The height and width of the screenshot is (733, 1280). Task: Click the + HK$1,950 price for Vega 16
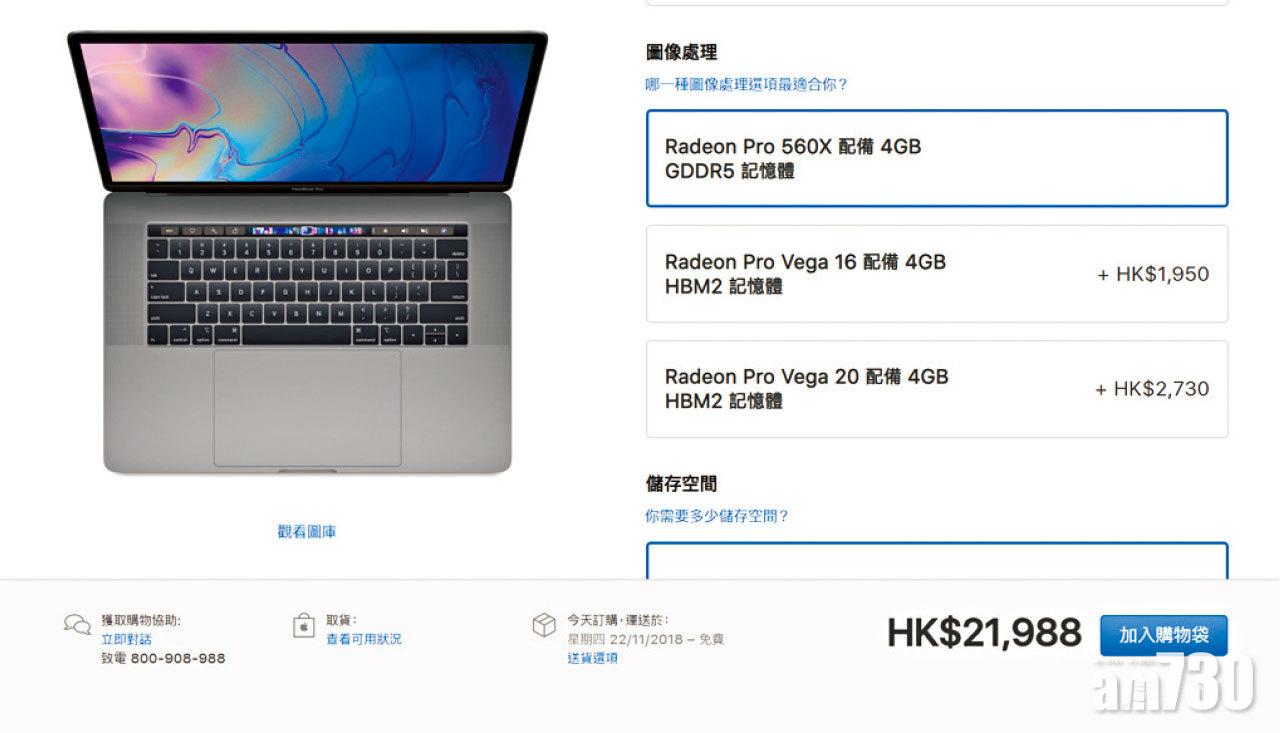tap(1153, 274)
